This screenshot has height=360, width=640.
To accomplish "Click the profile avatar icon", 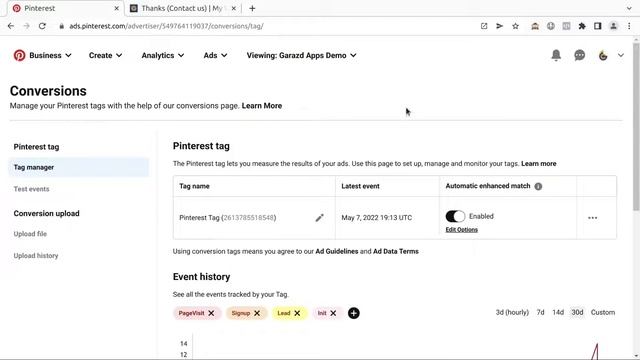I will pyautogui.click(x=603, y=55).
